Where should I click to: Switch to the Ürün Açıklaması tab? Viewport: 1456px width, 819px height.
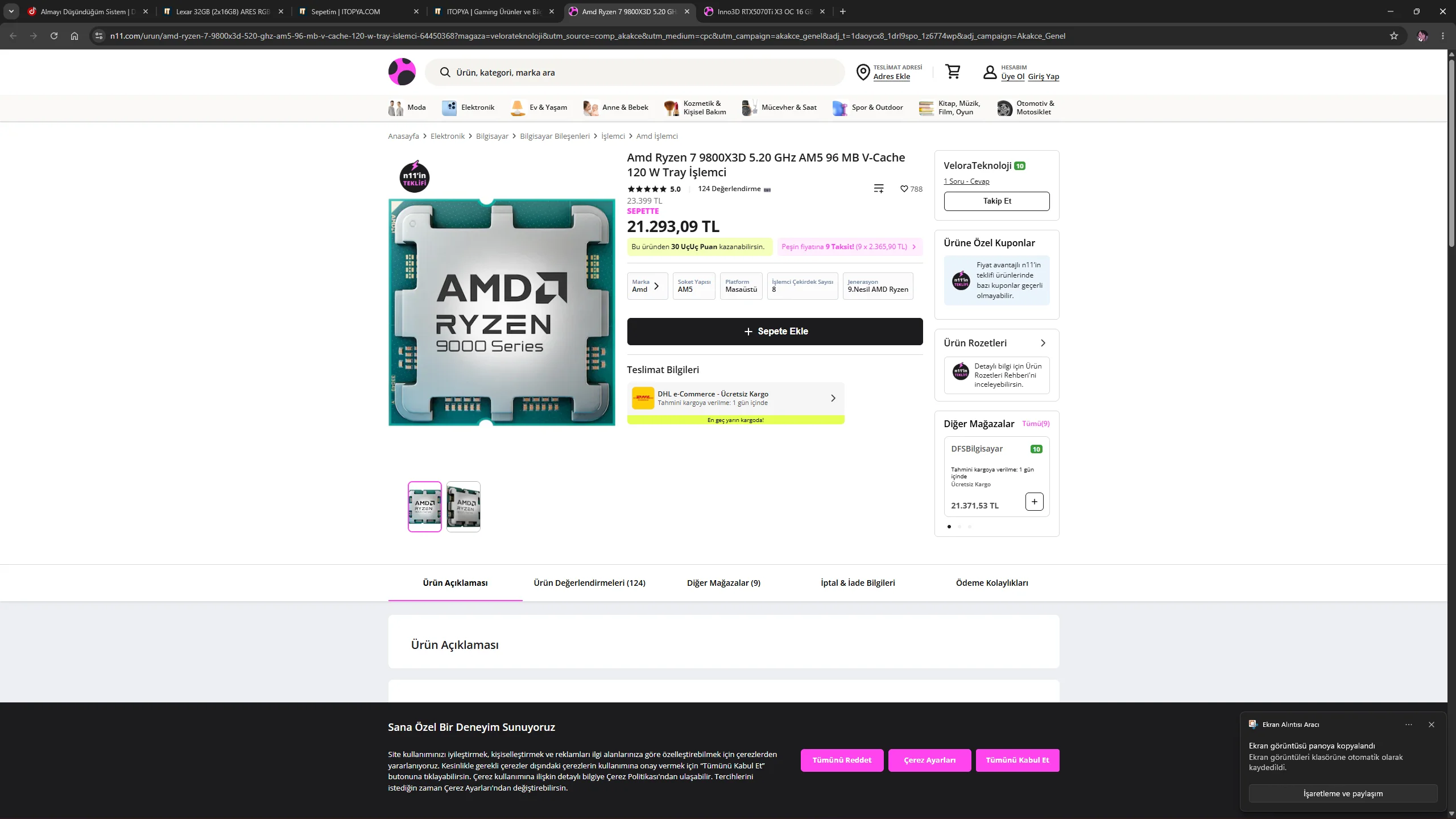[455, 583]
